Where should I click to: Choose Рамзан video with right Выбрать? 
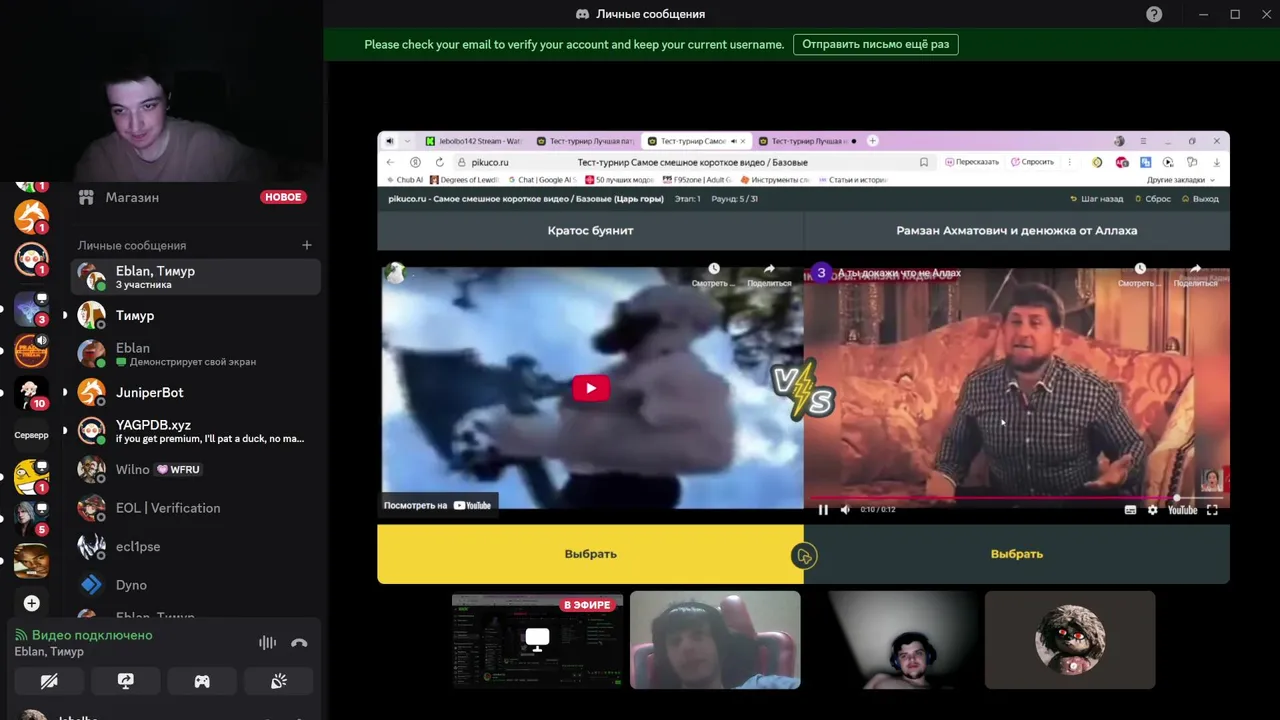click(1017, 554)
